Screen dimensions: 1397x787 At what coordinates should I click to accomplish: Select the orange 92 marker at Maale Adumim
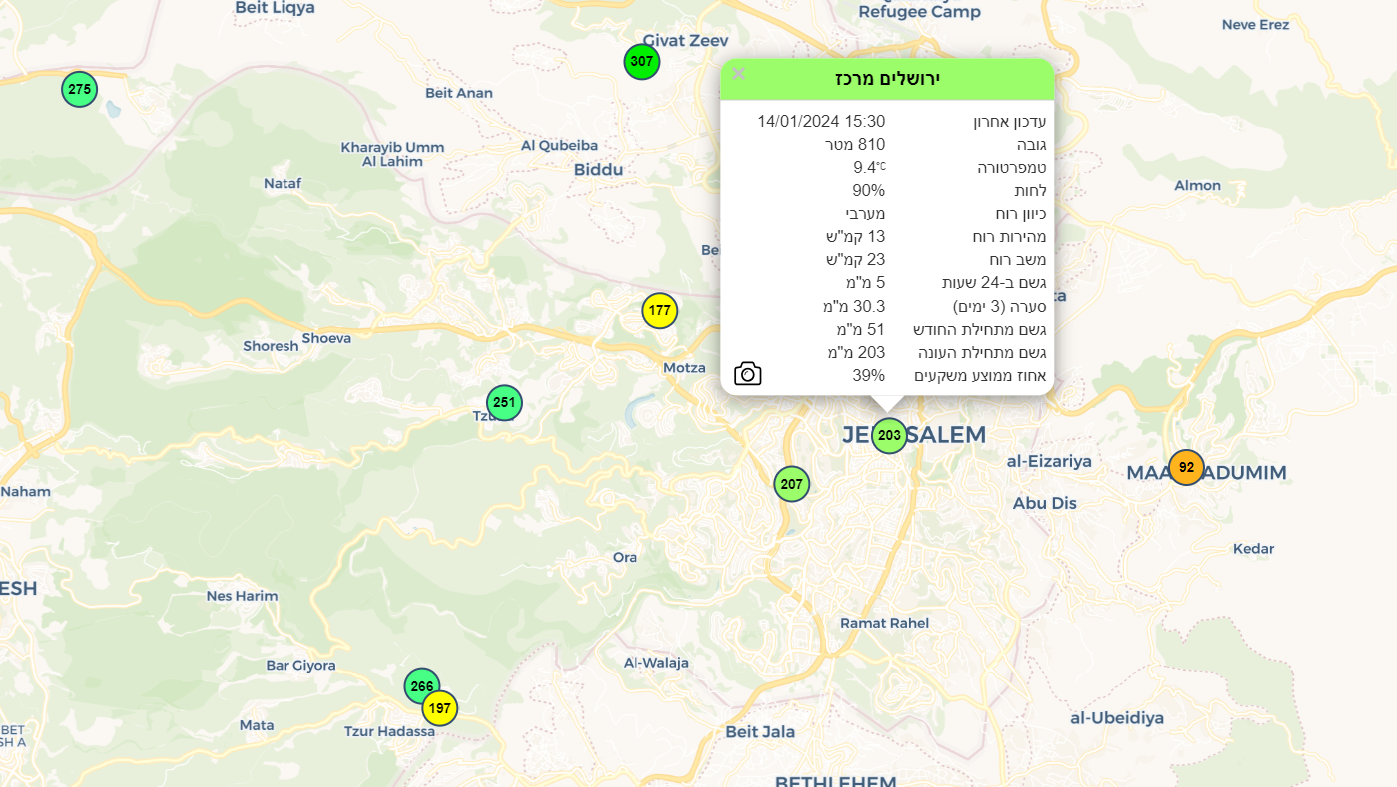(x=1186, y=467)
